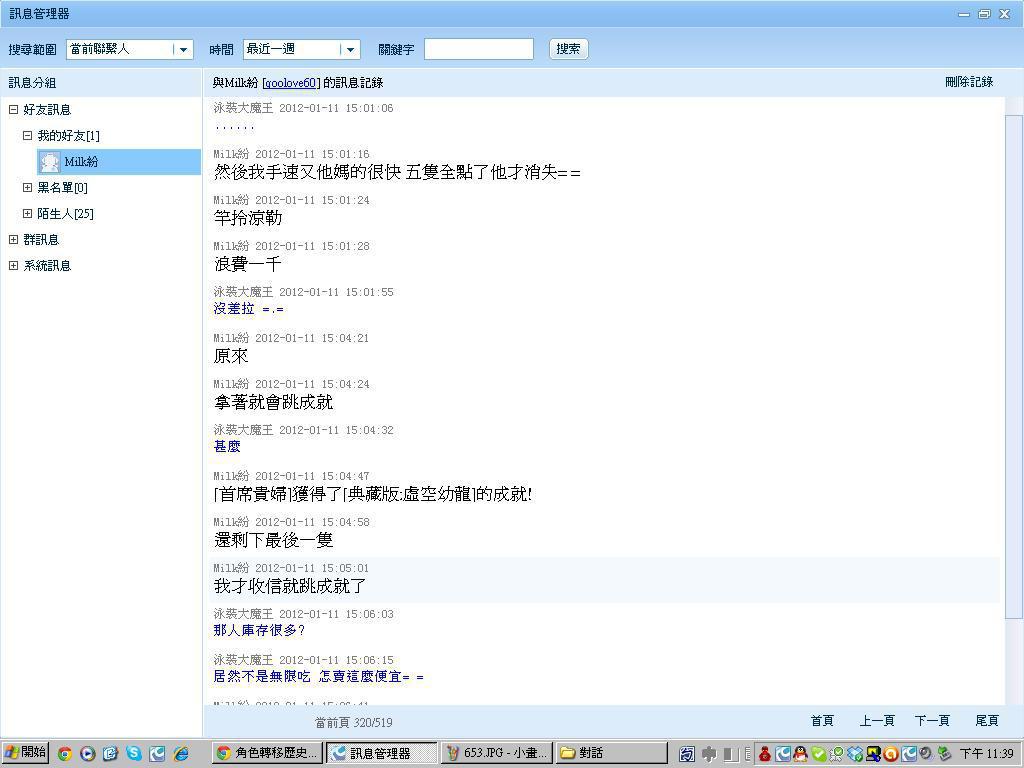Jump to last page with 尾頁
The height and width of the screenshot is (768, 1024).
tap(987, 720)
